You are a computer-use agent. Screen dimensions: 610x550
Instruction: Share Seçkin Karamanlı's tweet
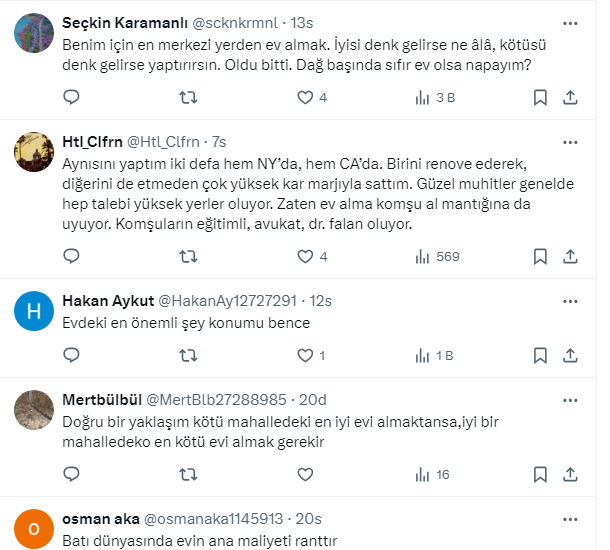point(570,97)
